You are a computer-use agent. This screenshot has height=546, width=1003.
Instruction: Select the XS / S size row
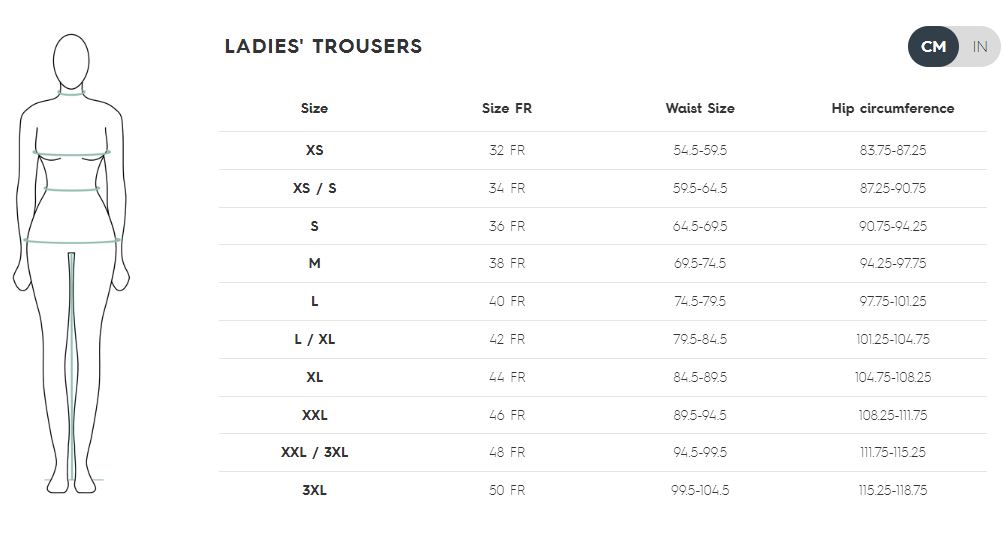pyautogui.click(x=603, y=189)
